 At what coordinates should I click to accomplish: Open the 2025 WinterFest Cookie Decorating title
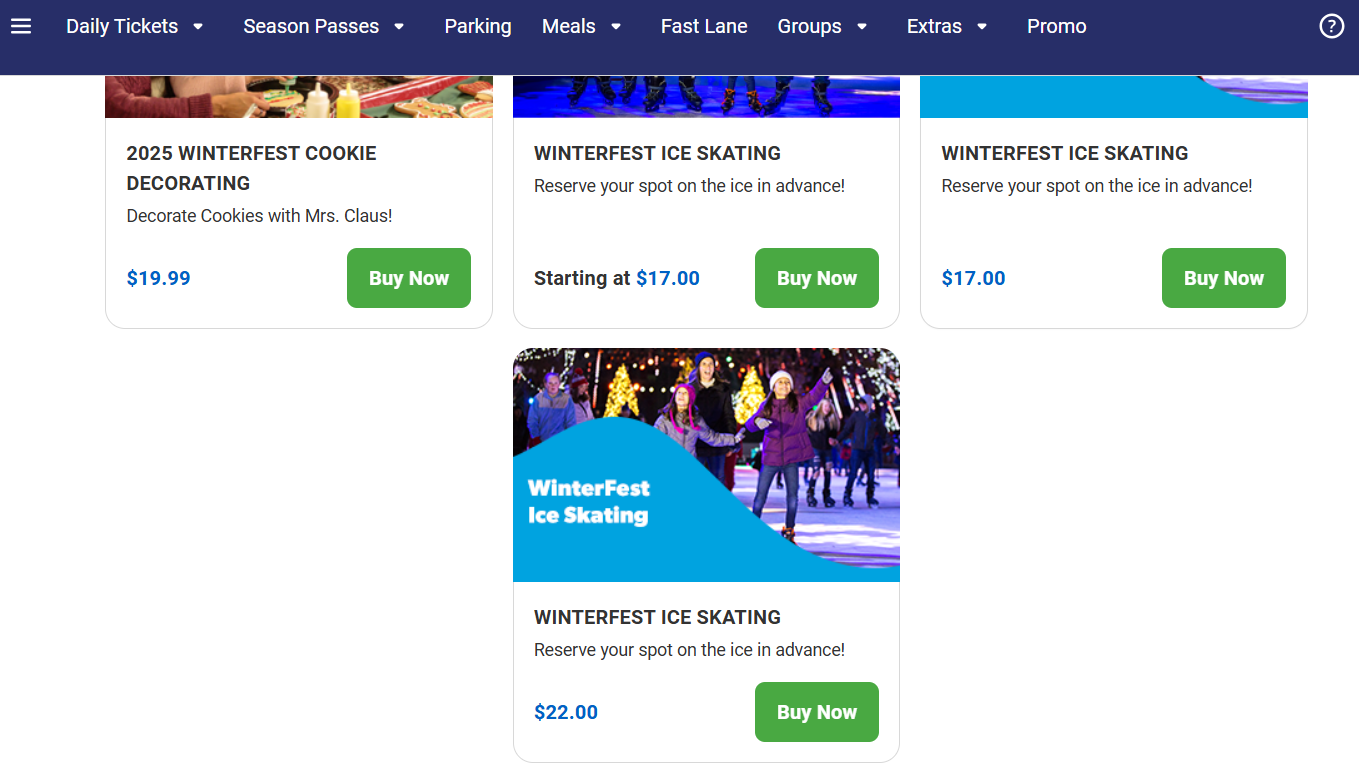pyautogui.click(x=251, y=168)
